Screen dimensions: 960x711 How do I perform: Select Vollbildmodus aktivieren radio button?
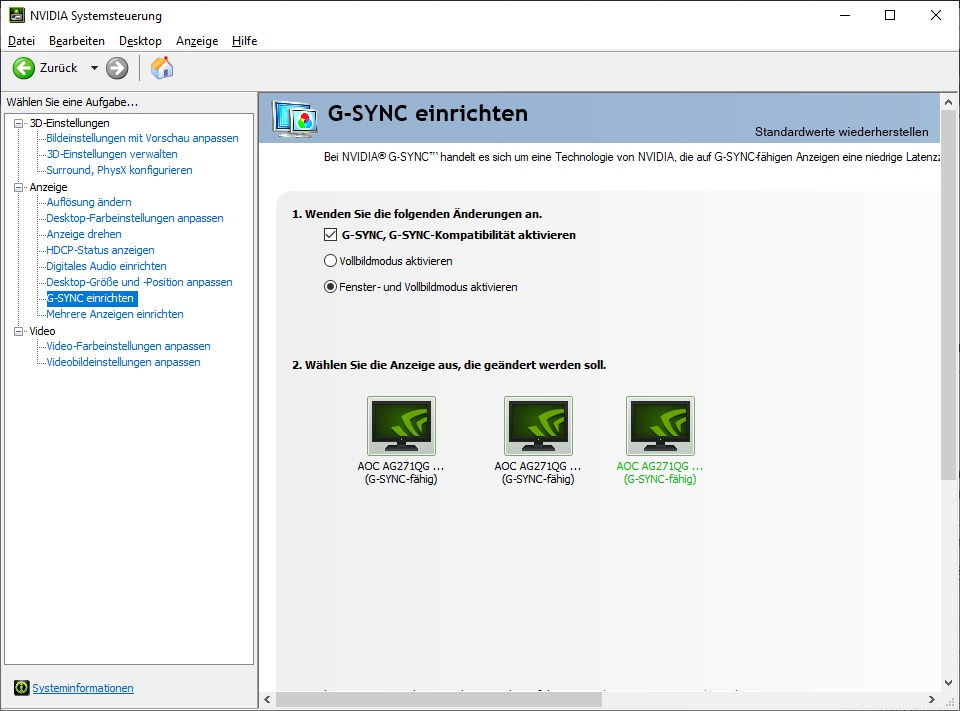(x=330, y=261)
